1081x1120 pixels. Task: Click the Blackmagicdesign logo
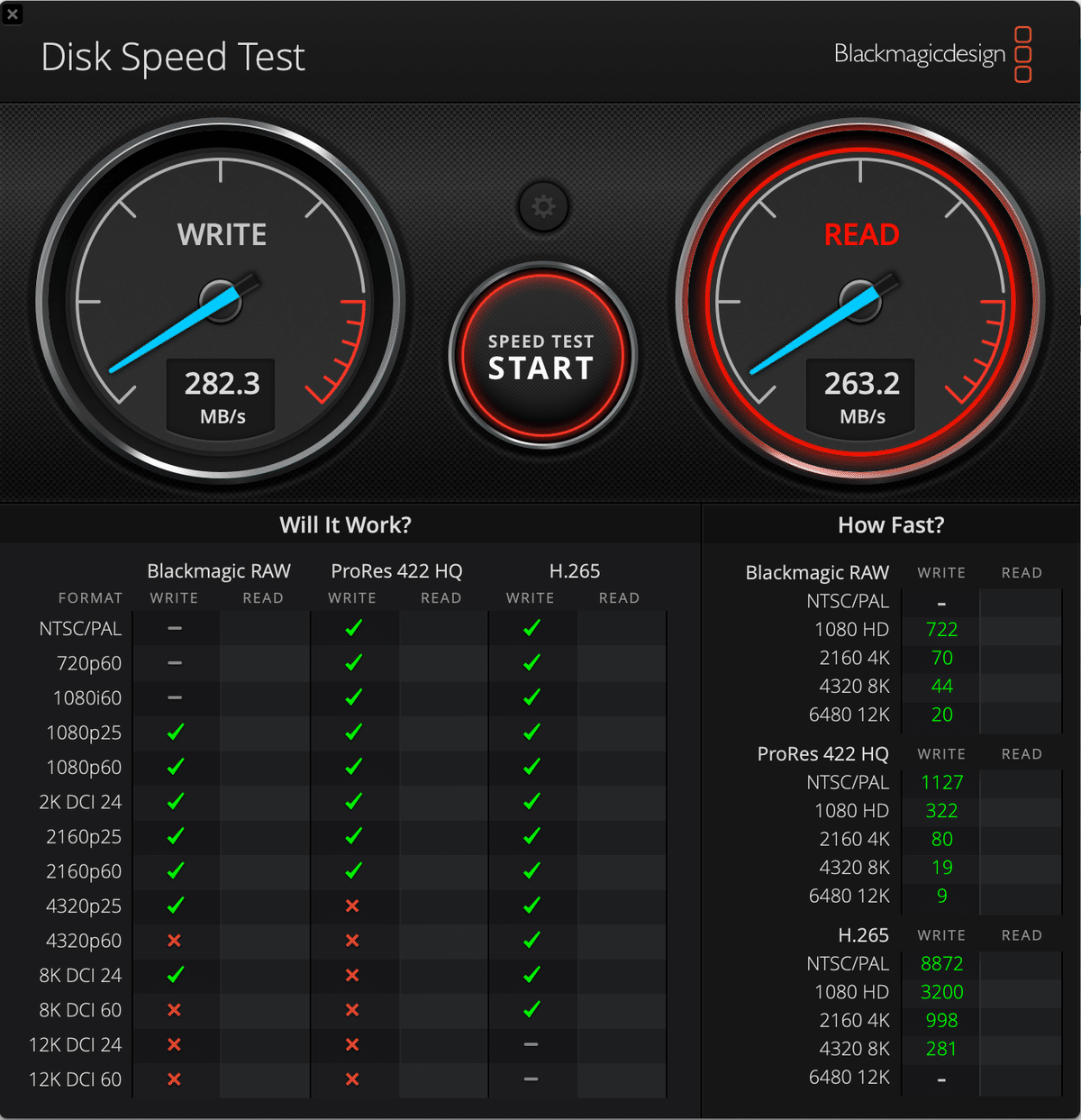tap(919, 54)
